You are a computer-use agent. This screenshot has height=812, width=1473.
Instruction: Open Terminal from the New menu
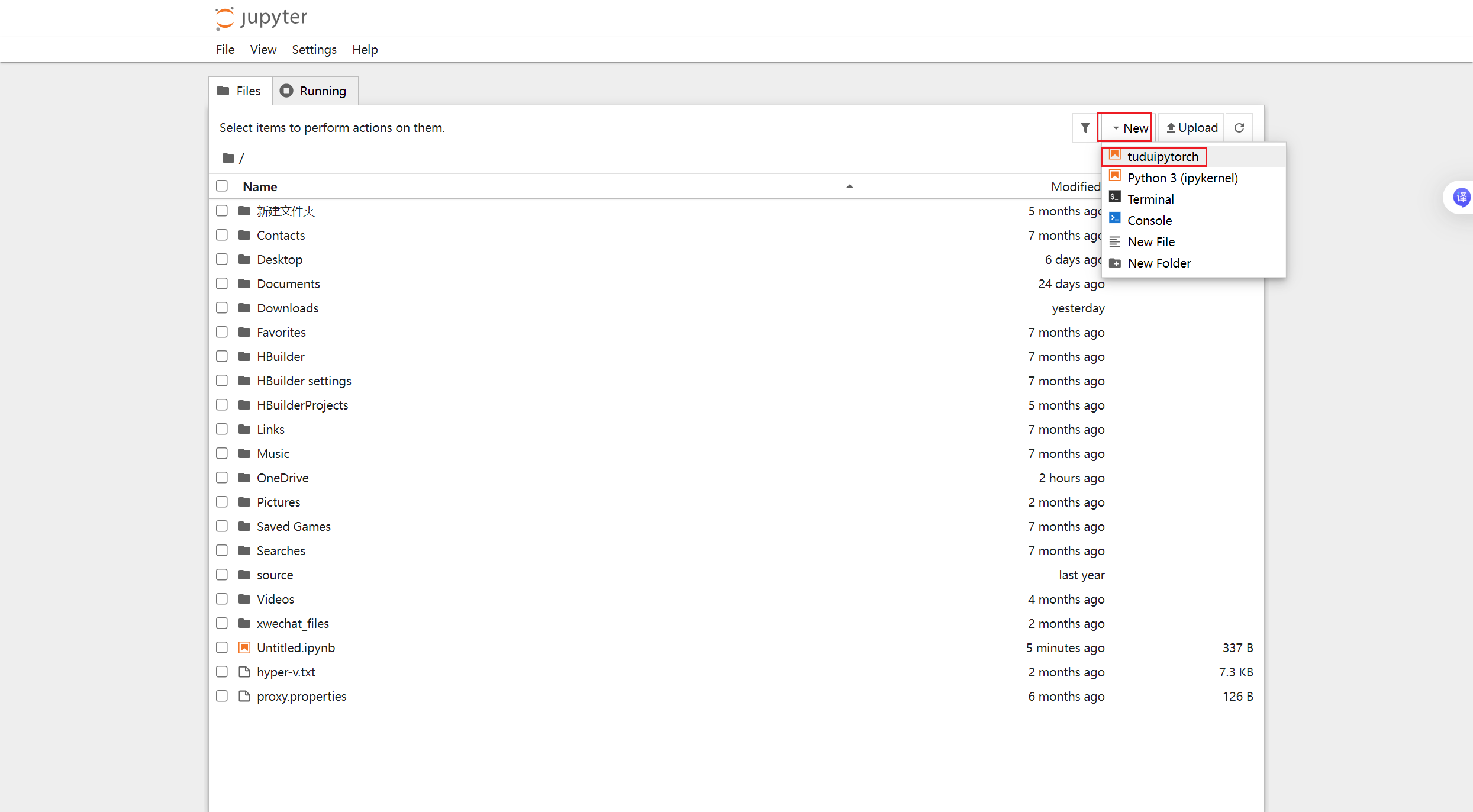[1150, 199]
